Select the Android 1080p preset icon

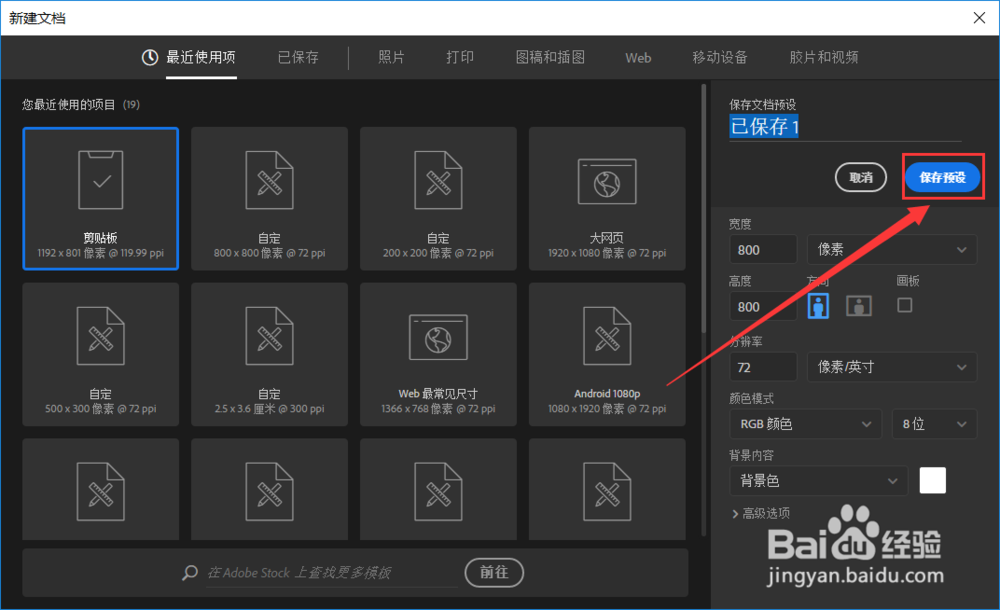click(607, 337)
